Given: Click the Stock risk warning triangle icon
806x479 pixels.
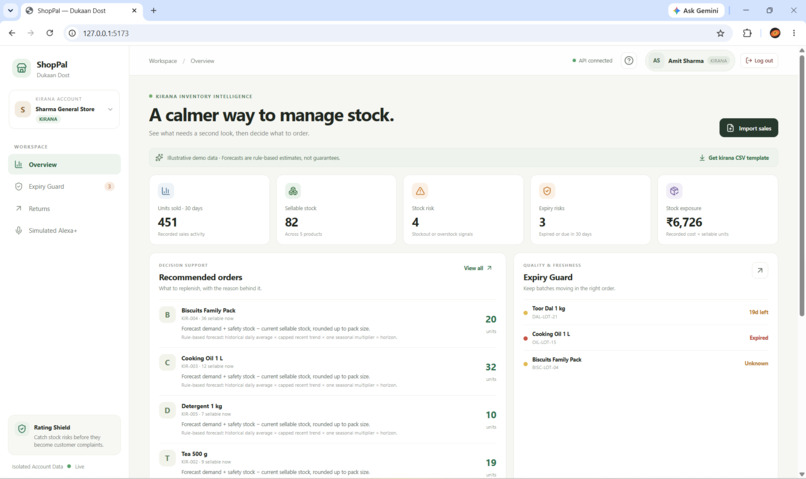Looking at the screenshot, I should pos(420,191).
